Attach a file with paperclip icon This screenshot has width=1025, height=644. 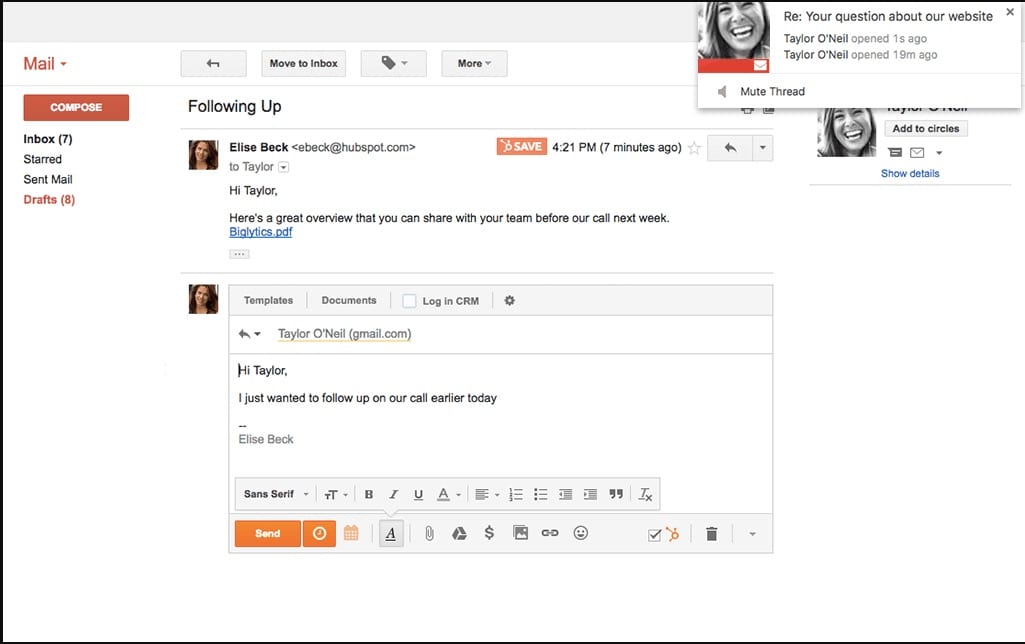(429, 534)
